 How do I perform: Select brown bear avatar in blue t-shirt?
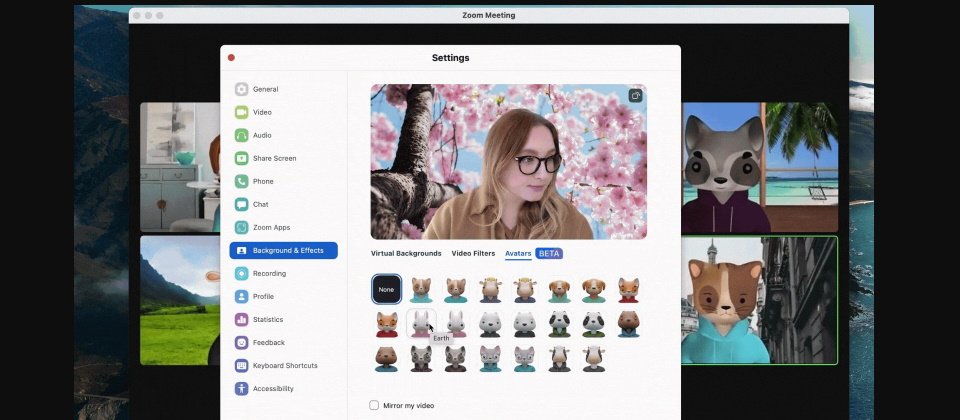[386, 359]
